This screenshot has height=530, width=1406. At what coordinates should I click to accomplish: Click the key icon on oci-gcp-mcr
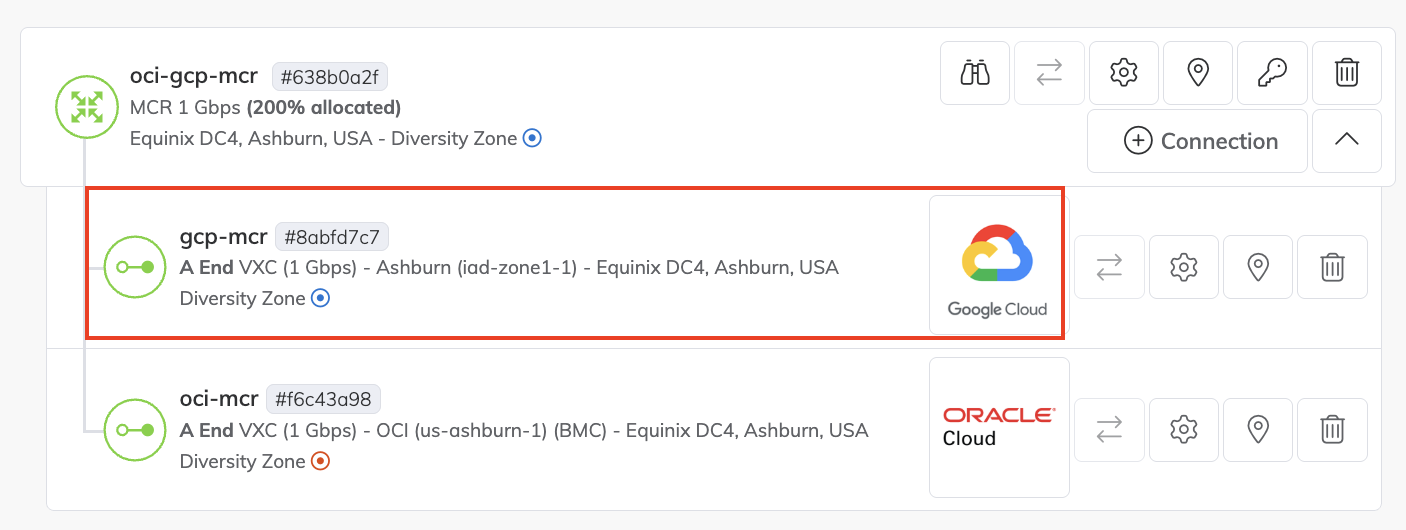[x=1272, y=73]
